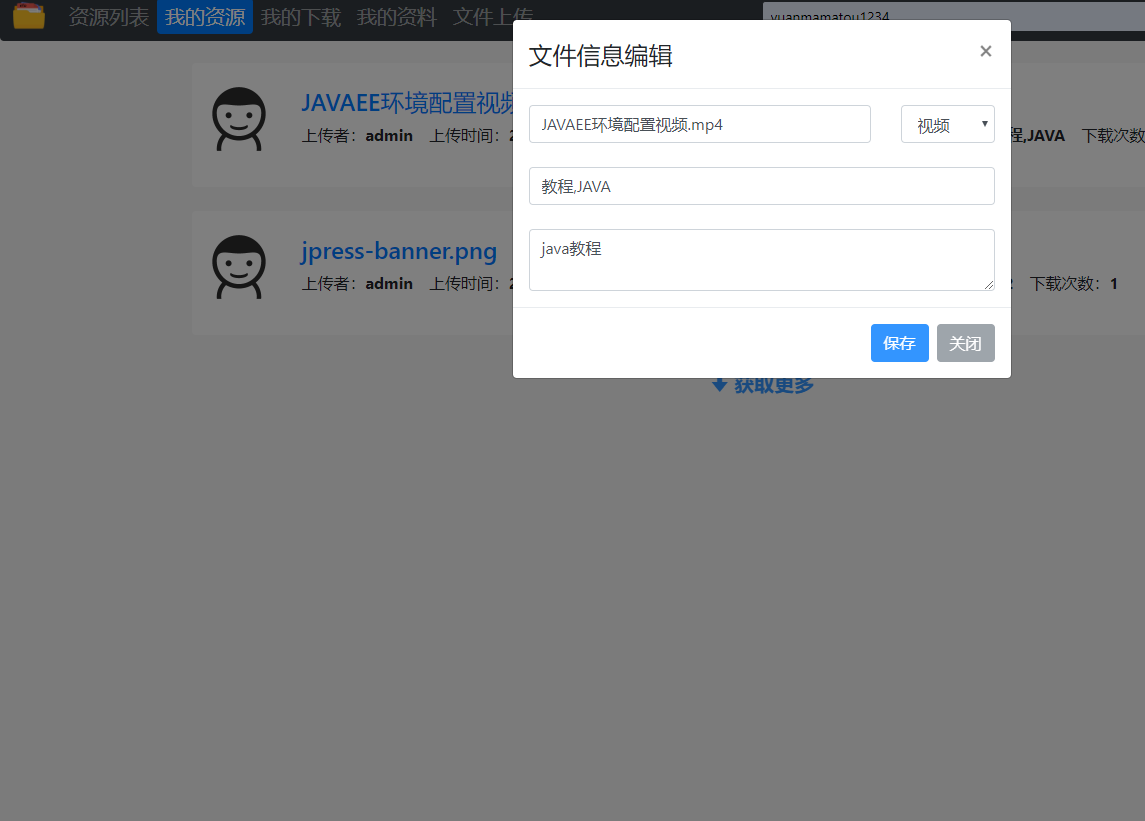
Task: Click the 关闭 button in the dialog
Action: point(965,343)
